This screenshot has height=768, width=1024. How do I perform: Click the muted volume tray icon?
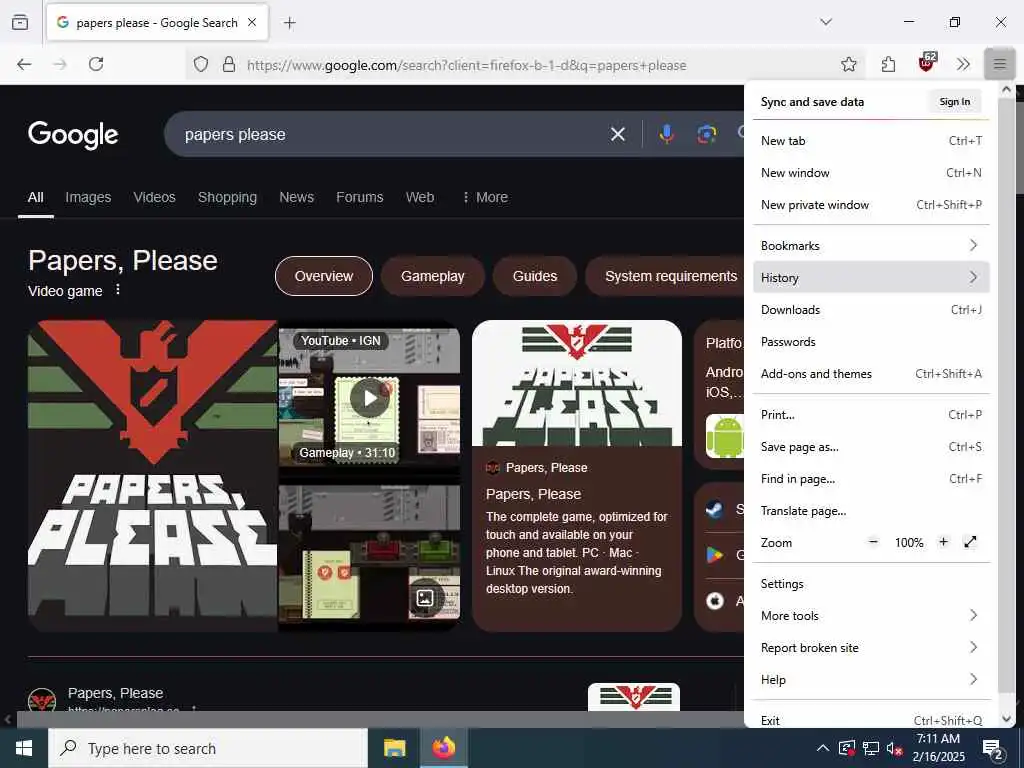(x=894, y=748)
